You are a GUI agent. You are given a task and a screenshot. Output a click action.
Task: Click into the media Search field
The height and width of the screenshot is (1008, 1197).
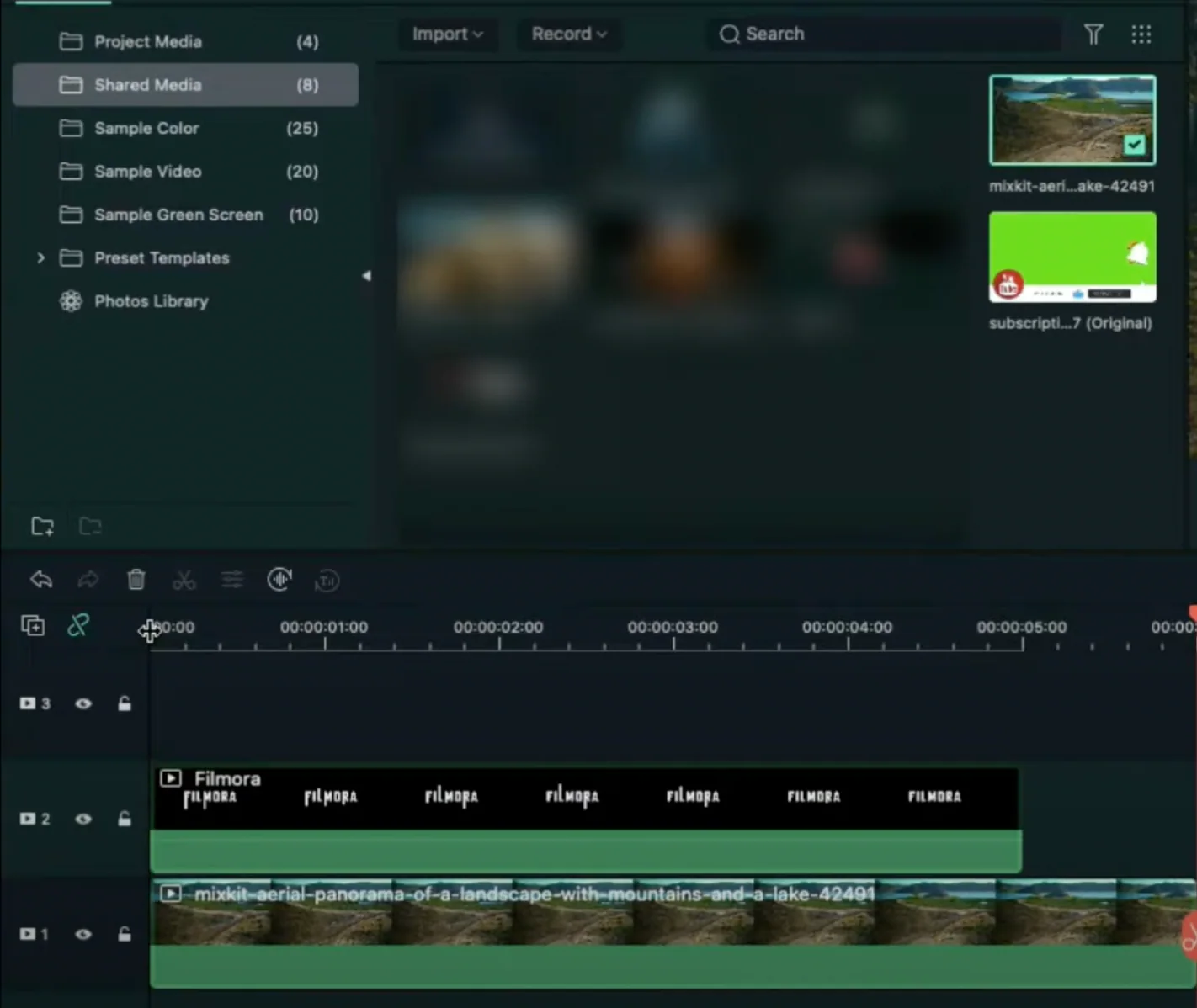point(884,34)
